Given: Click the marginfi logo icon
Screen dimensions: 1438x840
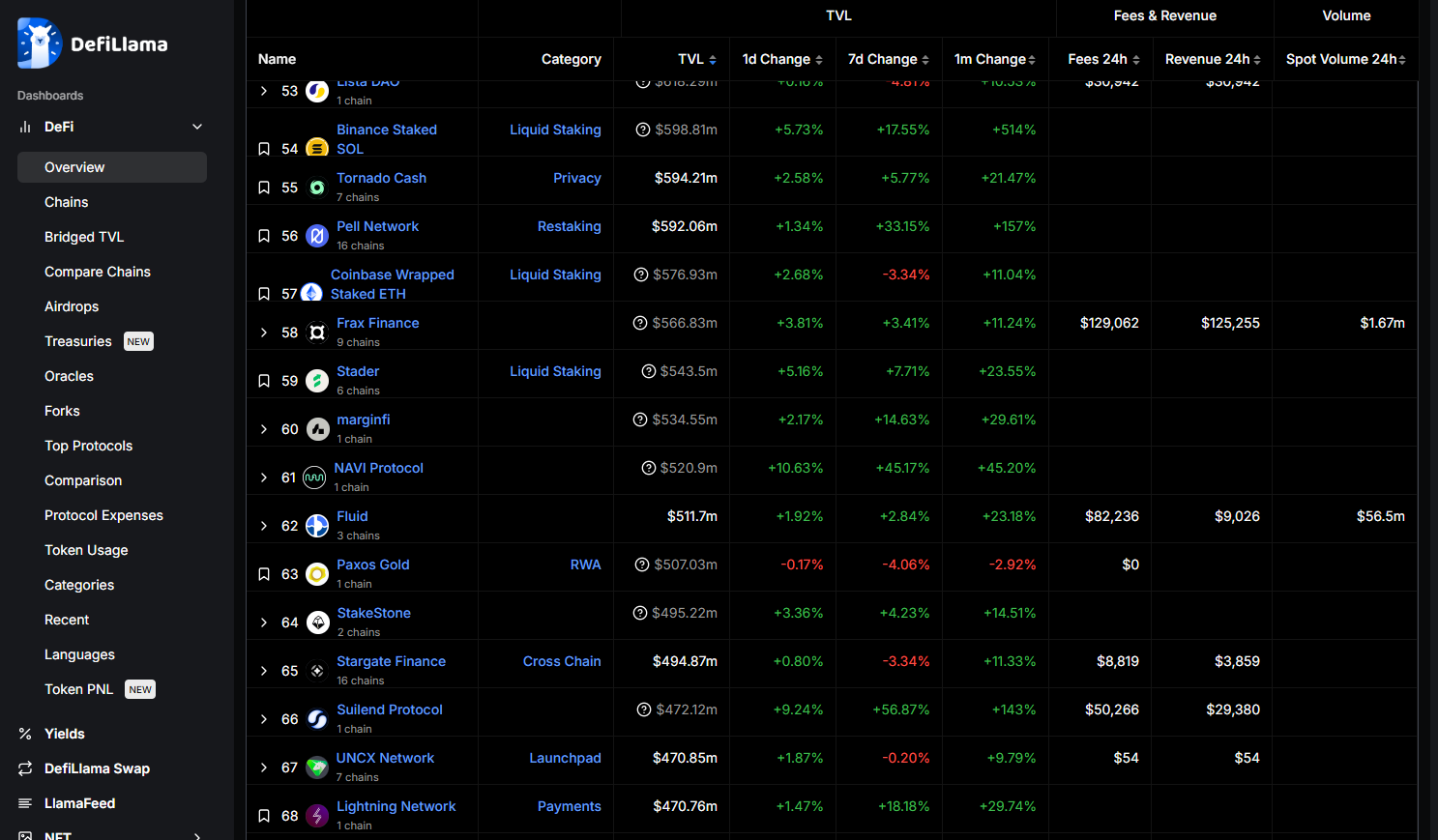Looking at the screenshot, I should pyautogui.click(x=317, y=429).
